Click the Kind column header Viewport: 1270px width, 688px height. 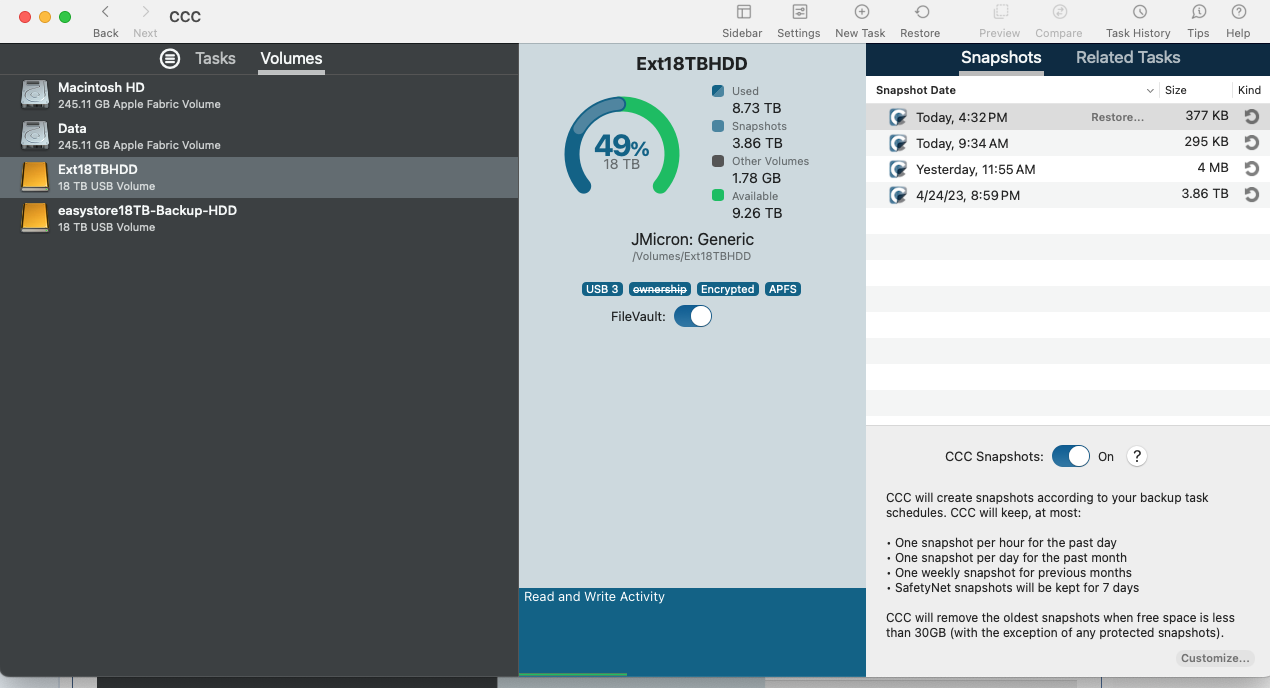(1249, 90)
